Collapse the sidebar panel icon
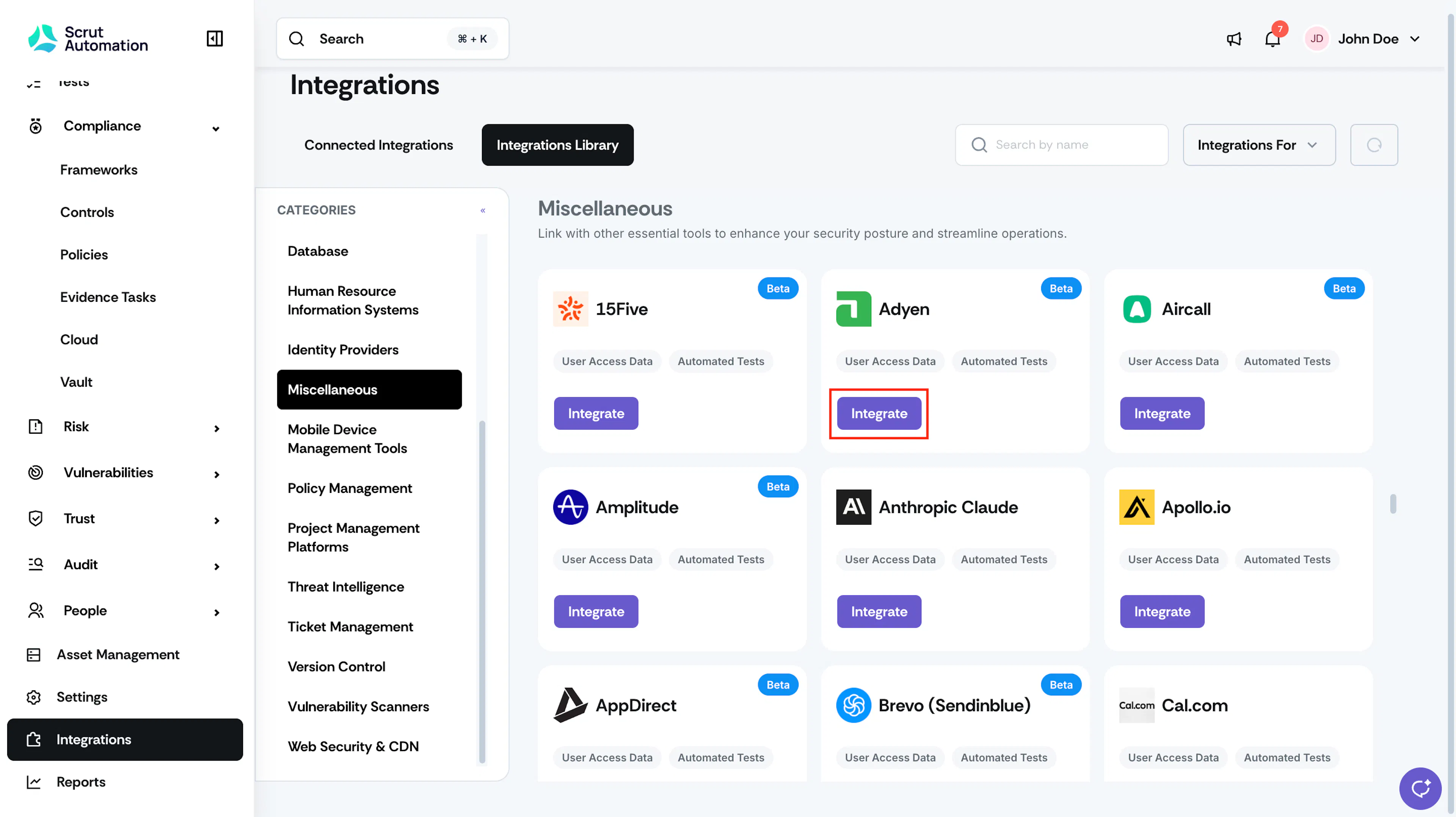This screenshot has height=817, width=1456. pos(215,38)
